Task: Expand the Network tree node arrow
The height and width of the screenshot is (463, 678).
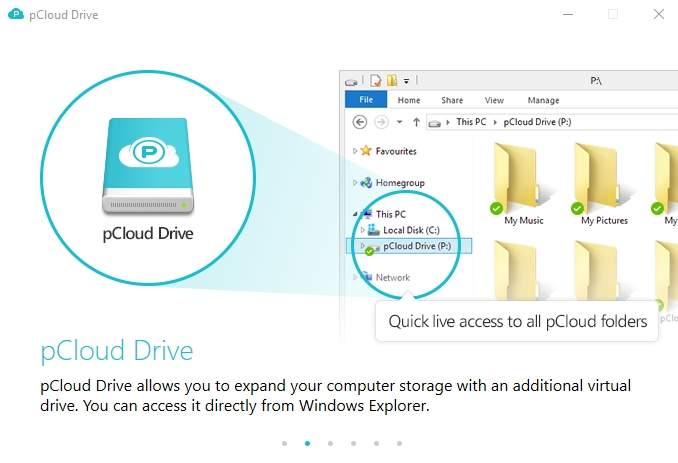Action: pyautogui.click(x=355, y=277)
